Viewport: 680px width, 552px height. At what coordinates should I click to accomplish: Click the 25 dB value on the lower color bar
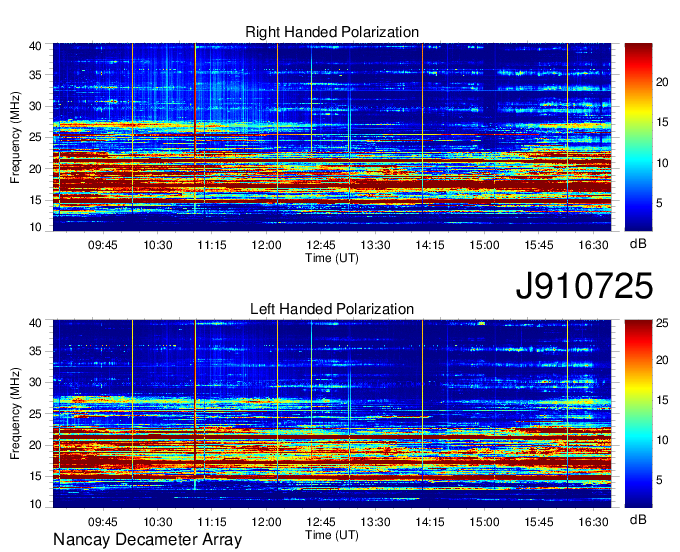click(662, 323)
